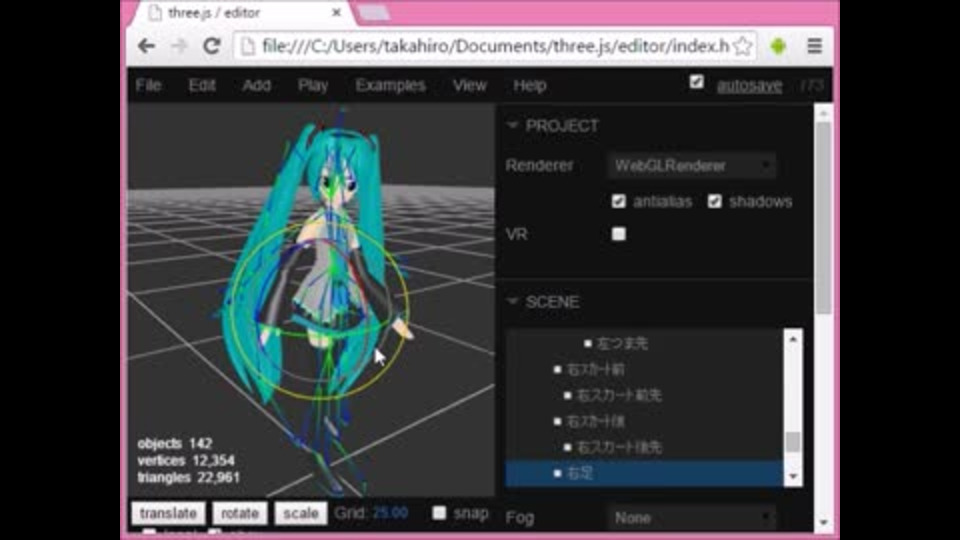
Task: Collapse the PROJECT panel
Action: 513,126
